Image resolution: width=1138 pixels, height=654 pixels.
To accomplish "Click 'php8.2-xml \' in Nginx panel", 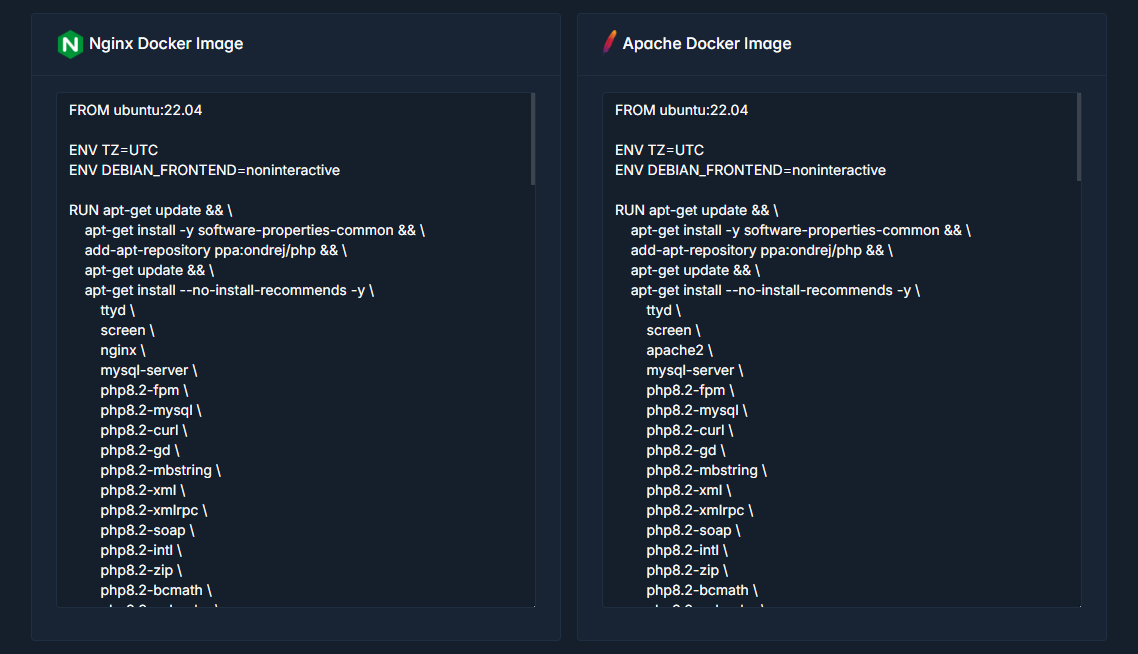I will [143, 491].
